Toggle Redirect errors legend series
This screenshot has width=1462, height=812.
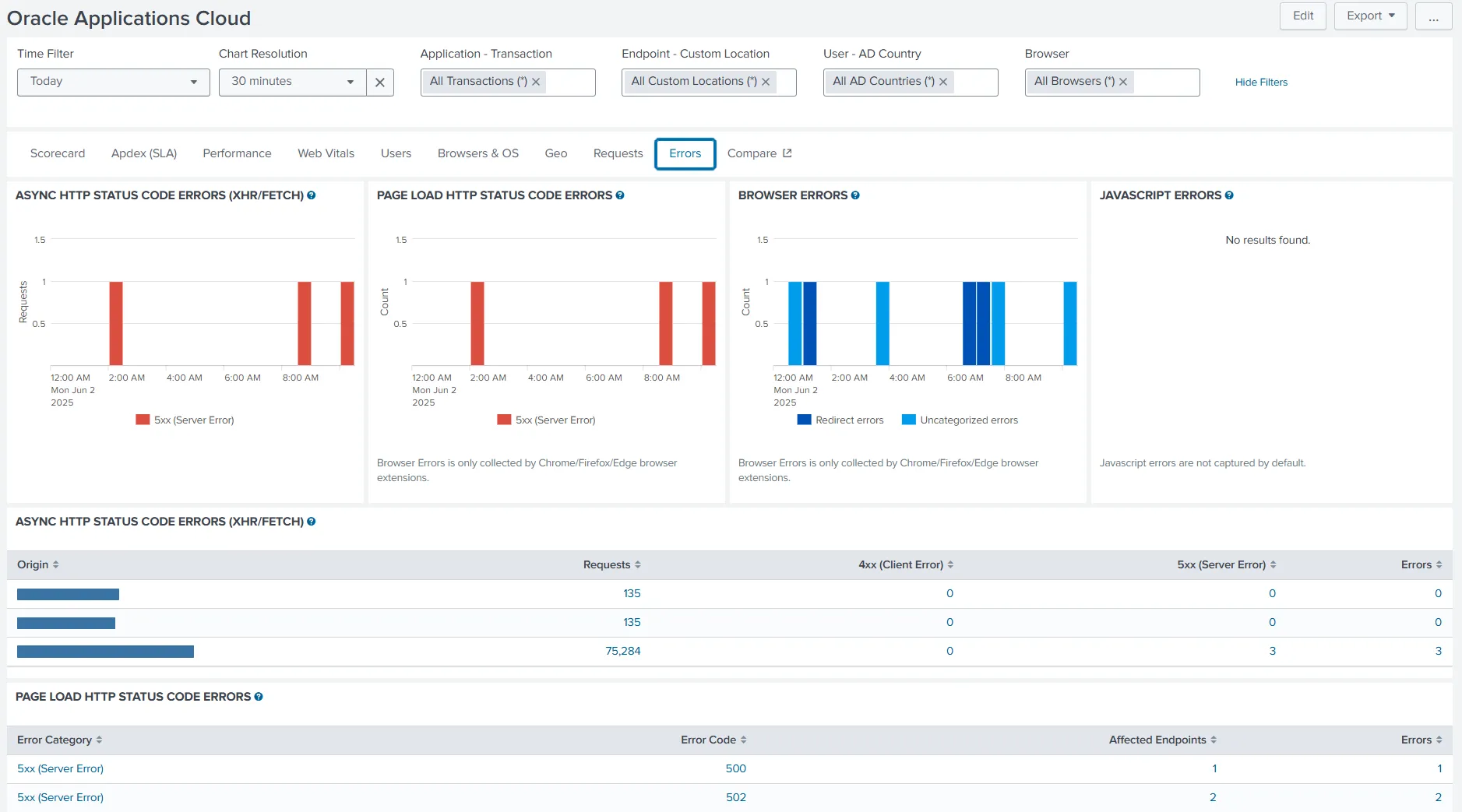tap(840, 420)
